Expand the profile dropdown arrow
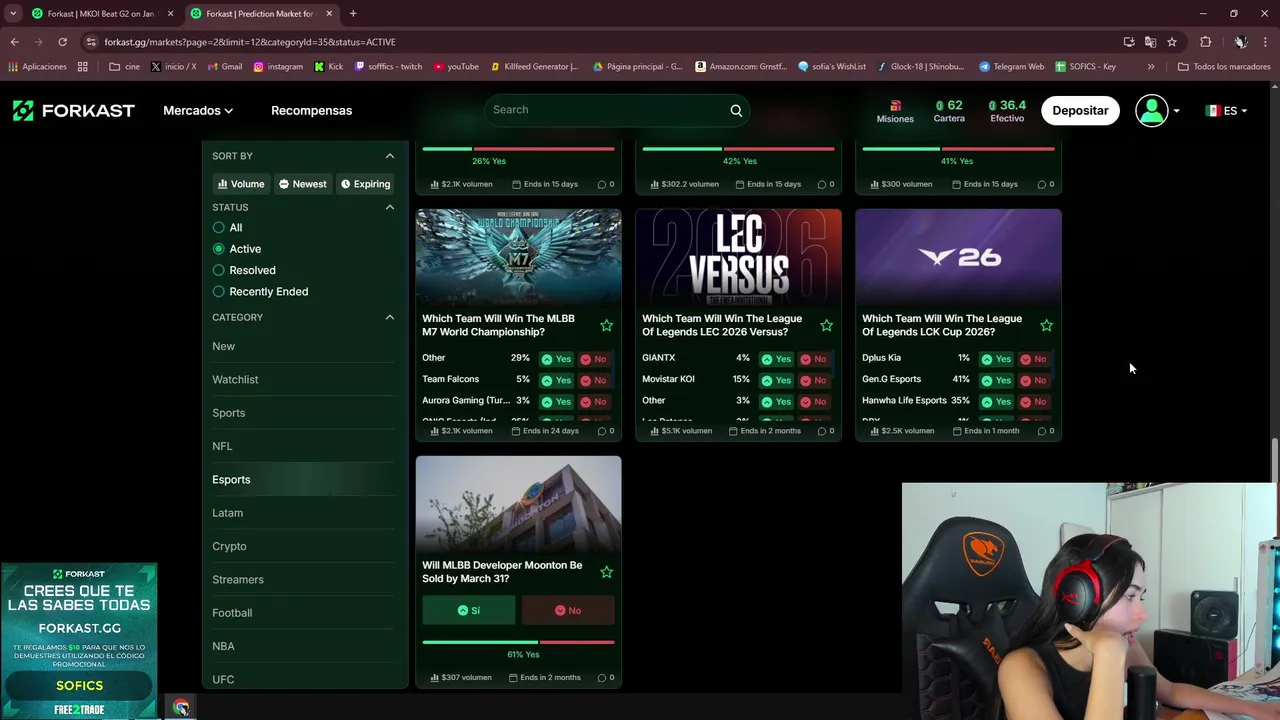 pos(1176,111)
